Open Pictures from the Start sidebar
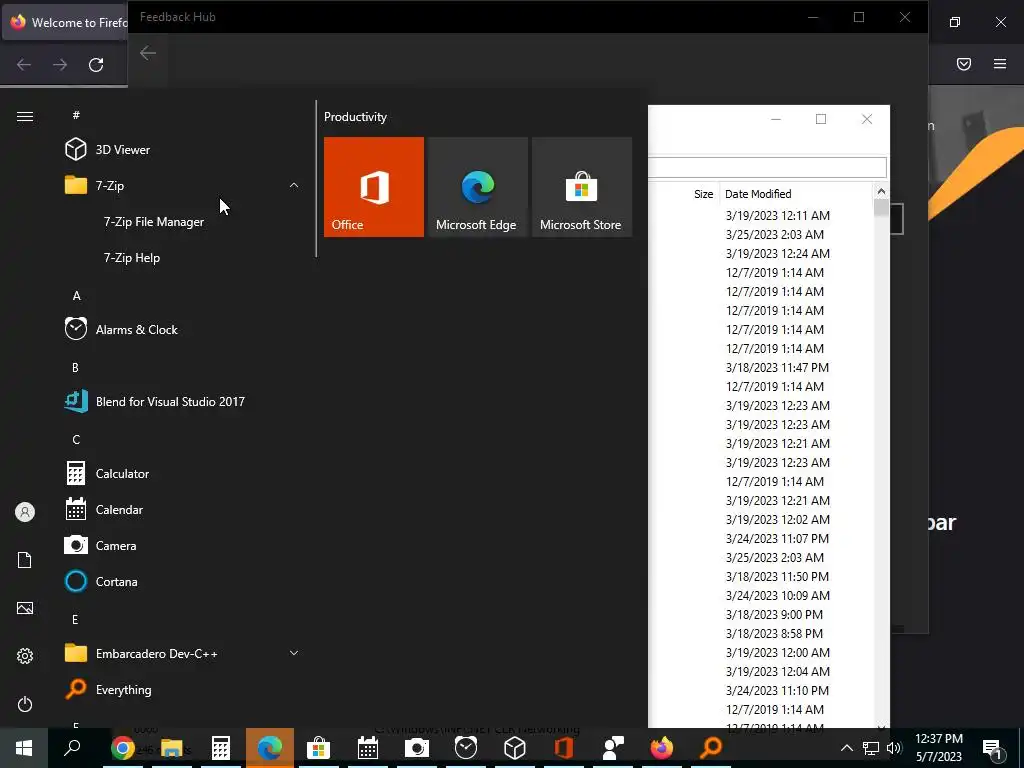1024x768 pixels. click(x=25, y=608)
